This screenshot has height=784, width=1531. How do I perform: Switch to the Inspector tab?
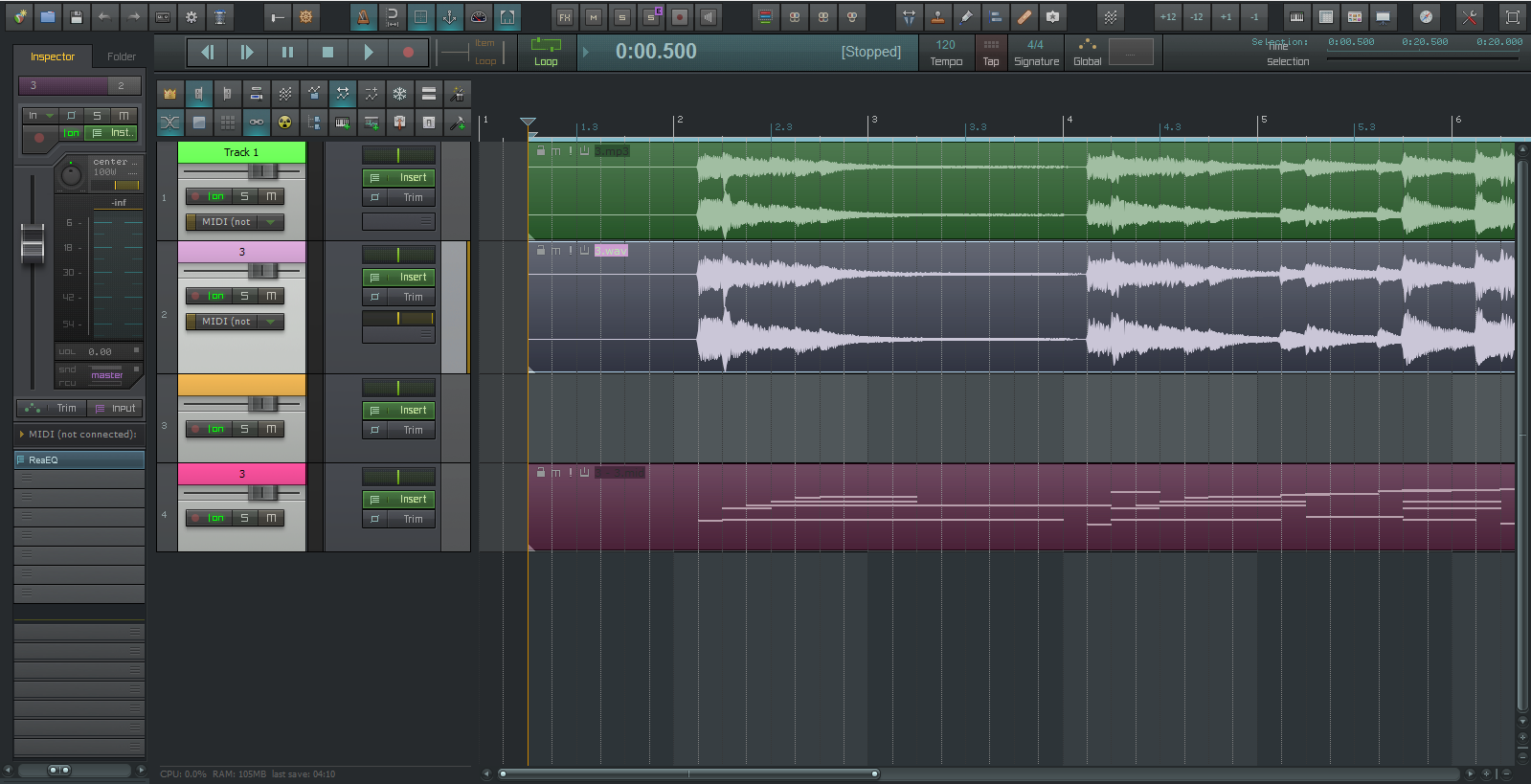52,56
